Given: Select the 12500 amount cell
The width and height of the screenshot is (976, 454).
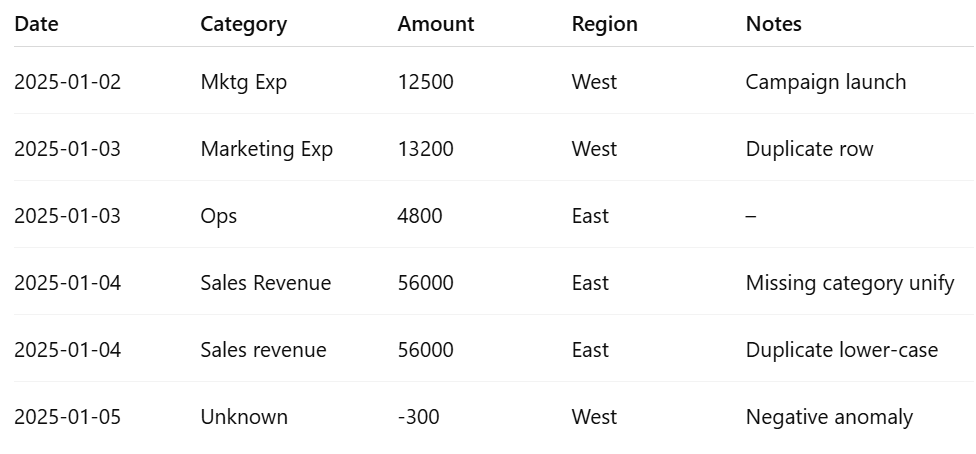Looking at the screenshot, I should click(425, 82).
